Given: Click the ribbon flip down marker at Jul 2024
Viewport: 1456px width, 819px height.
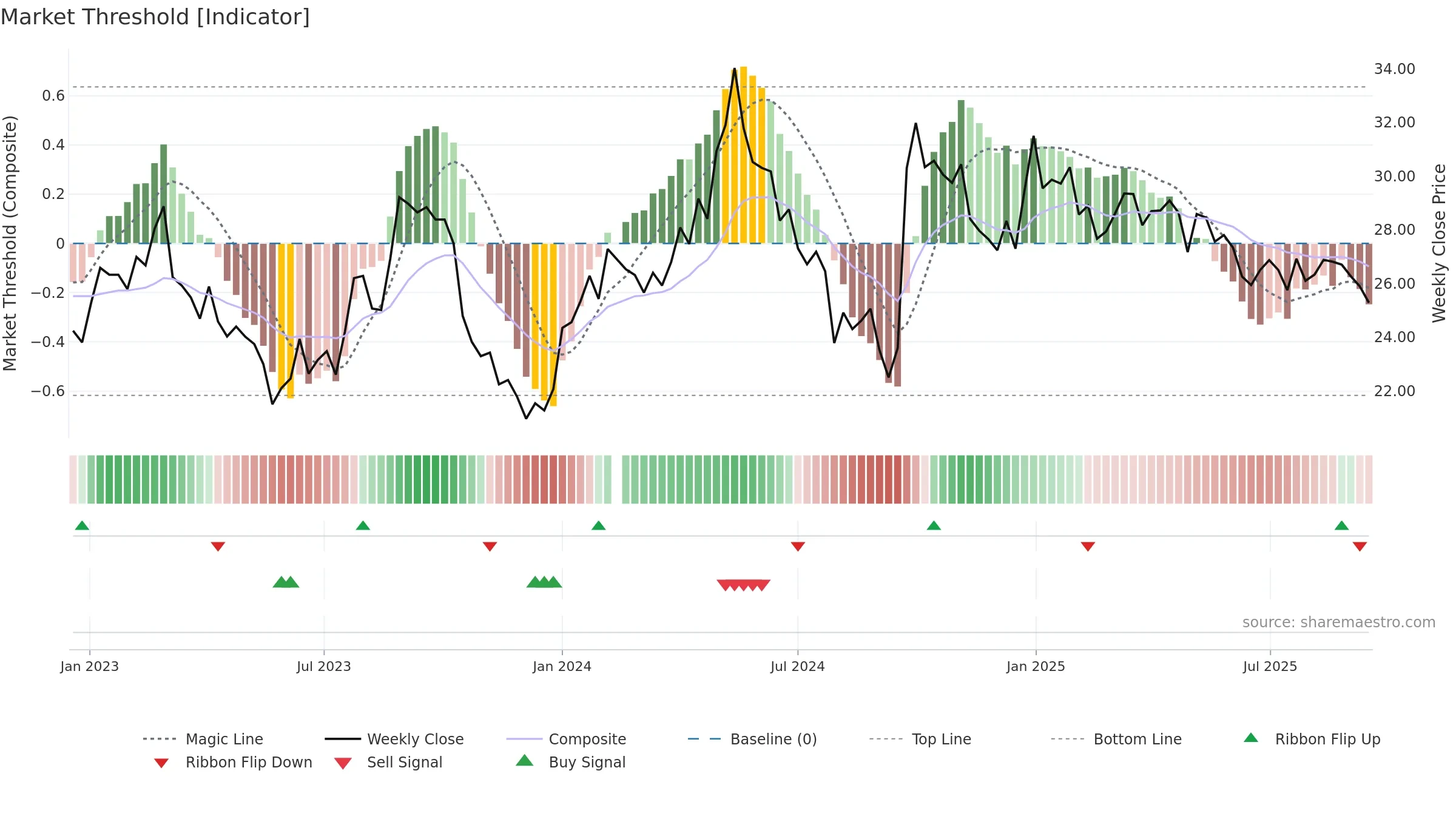Looking at the screenshot, I should coord(798,547).
